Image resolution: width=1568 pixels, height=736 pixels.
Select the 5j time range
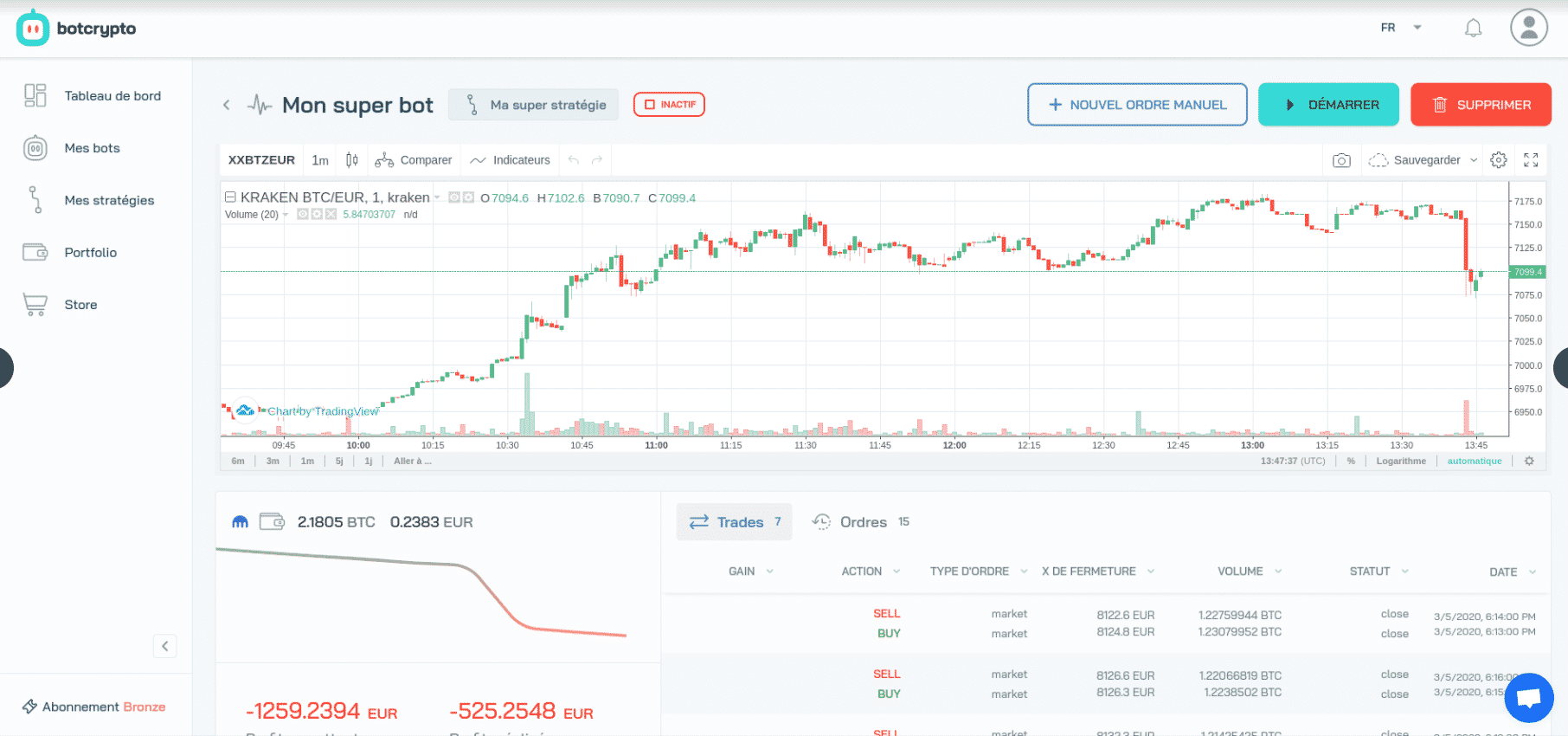(339, 461)
